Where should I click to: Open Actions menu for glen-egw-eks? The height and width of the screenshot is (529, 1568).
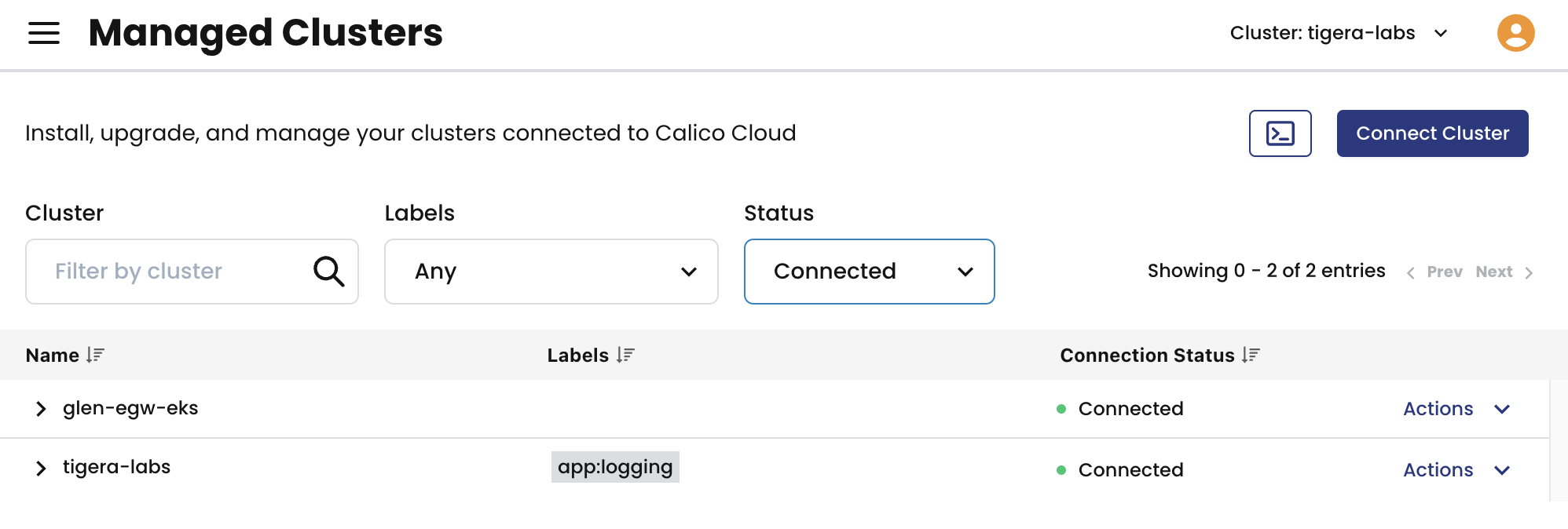tap(1456, 409)
